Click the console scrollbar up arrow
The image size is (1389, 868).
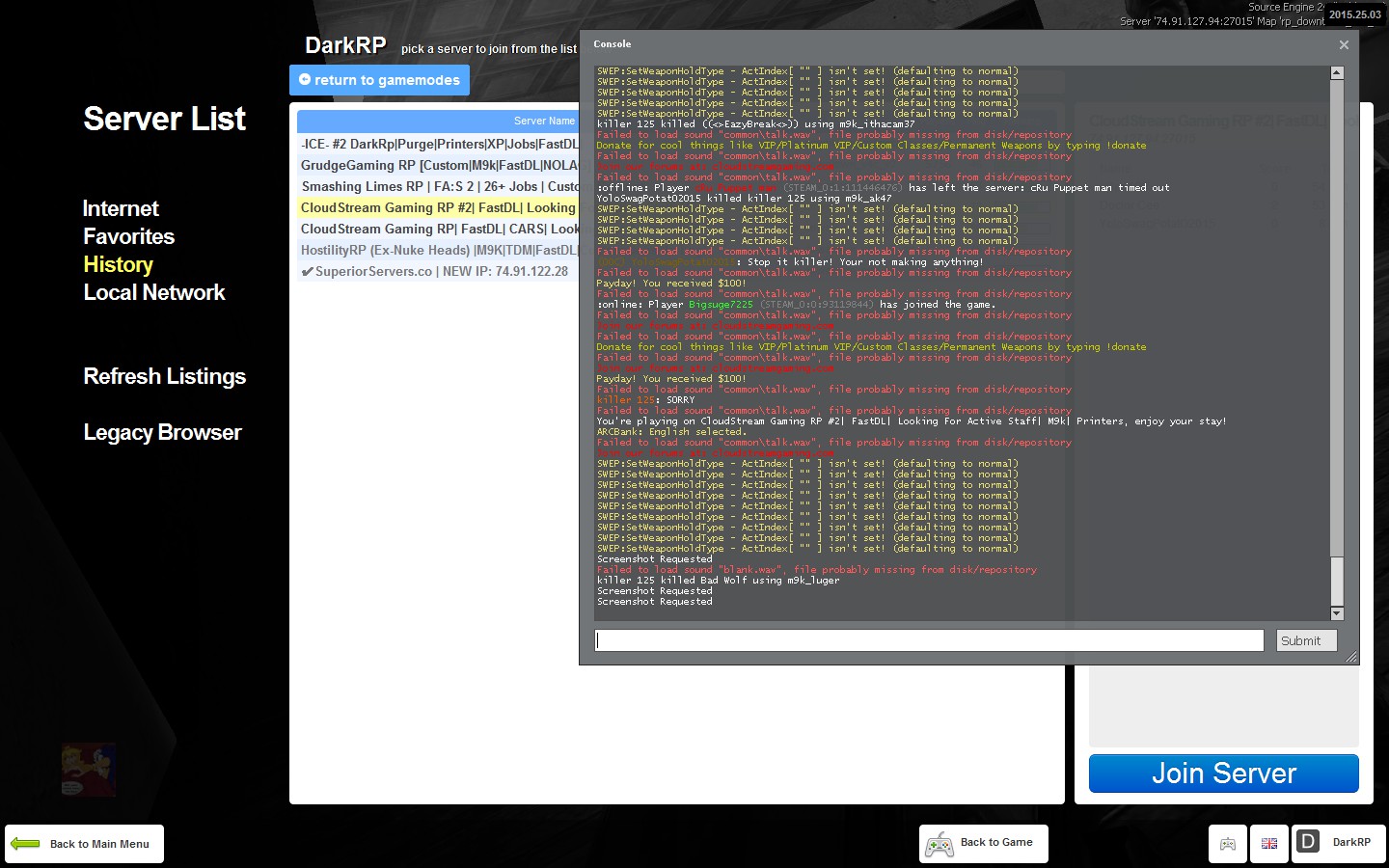click(1337, 72)
